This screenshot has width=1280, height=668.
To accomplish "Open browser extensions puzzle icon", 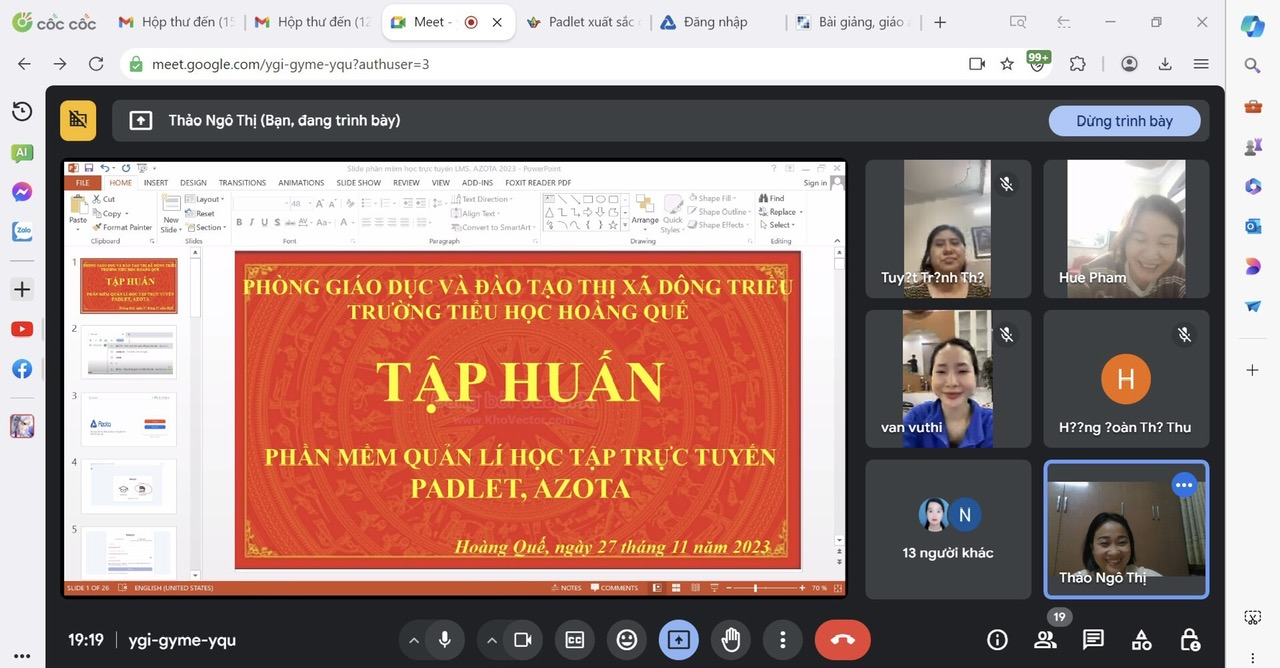I will [x=1077, y=64].
